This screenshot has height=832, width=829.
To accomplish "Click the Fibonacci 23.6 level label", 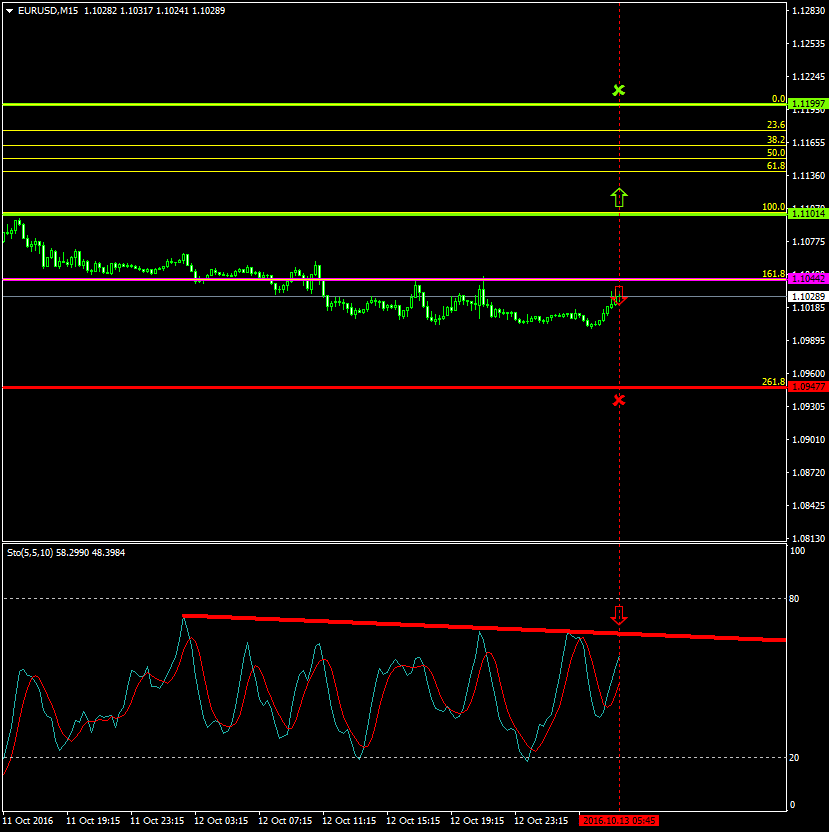I will tap(775, 125).
